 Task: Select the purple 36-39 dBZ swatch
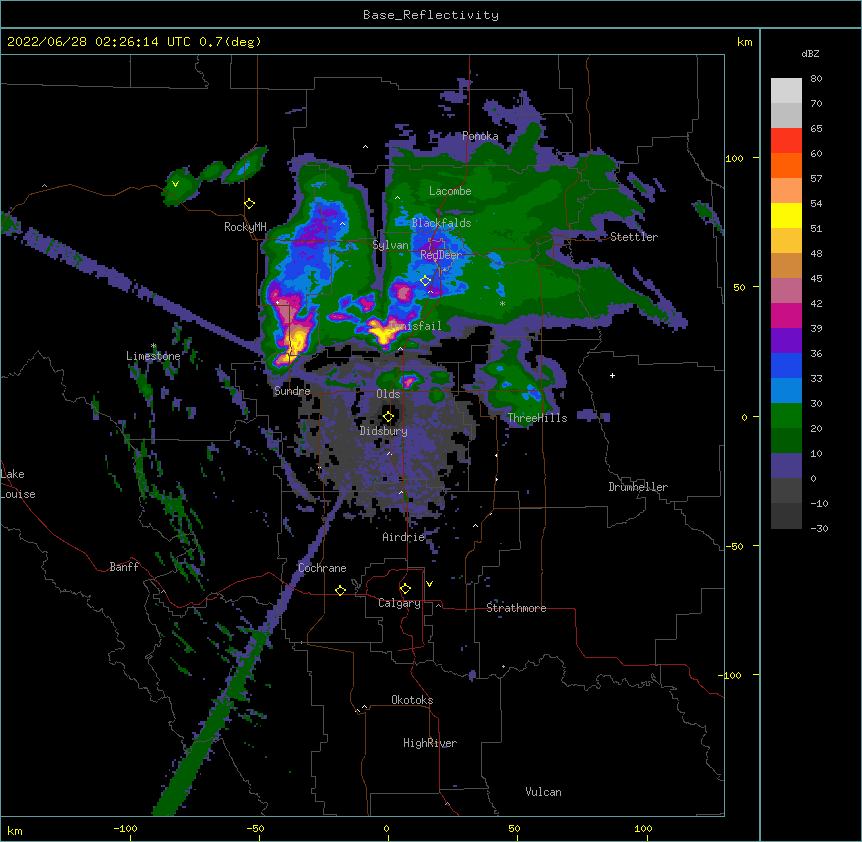coord(786,341)
